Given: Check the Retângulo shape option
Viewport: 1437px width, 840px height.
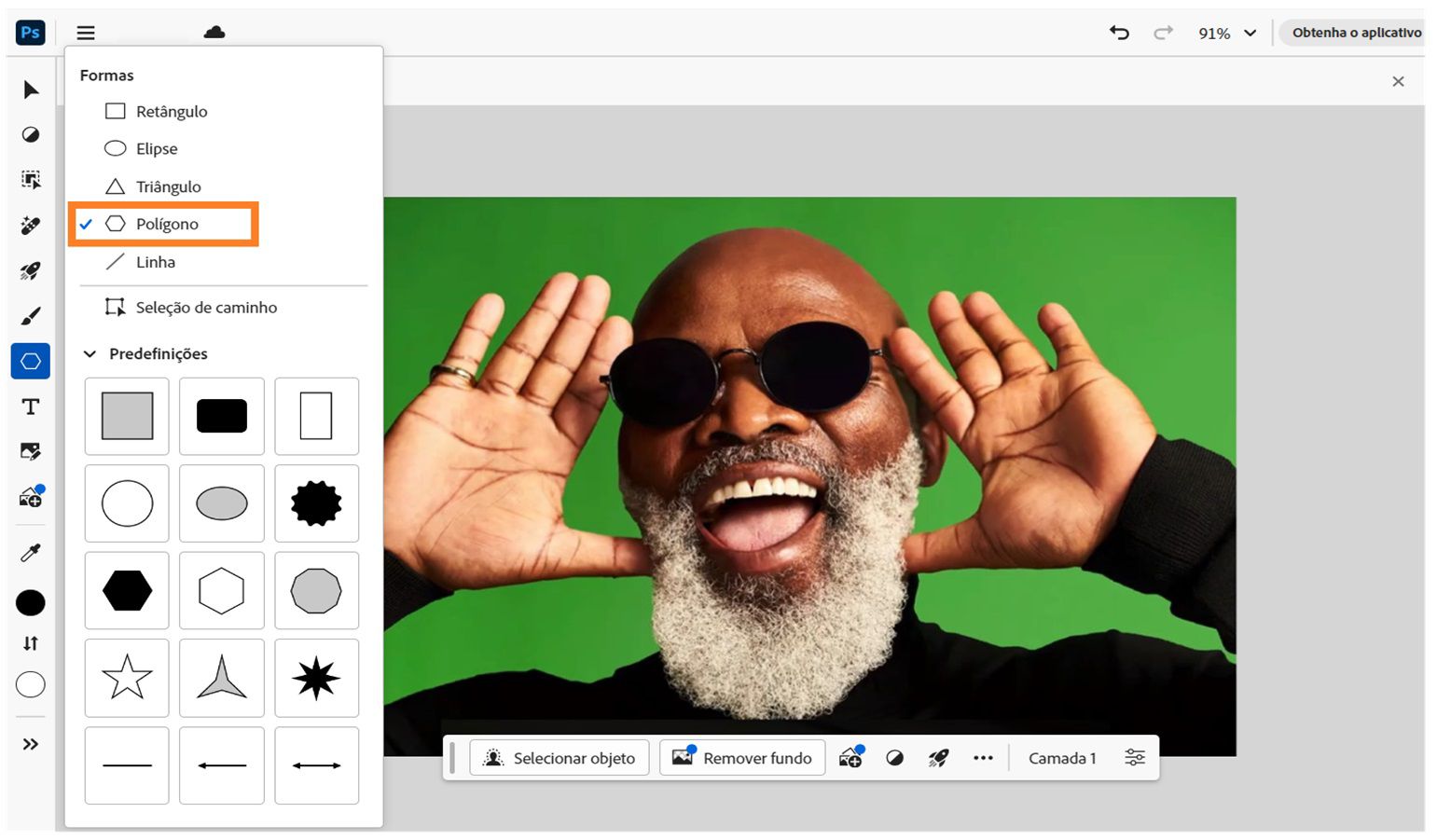Looking at the screenshot, I should [x=173, y=110].
